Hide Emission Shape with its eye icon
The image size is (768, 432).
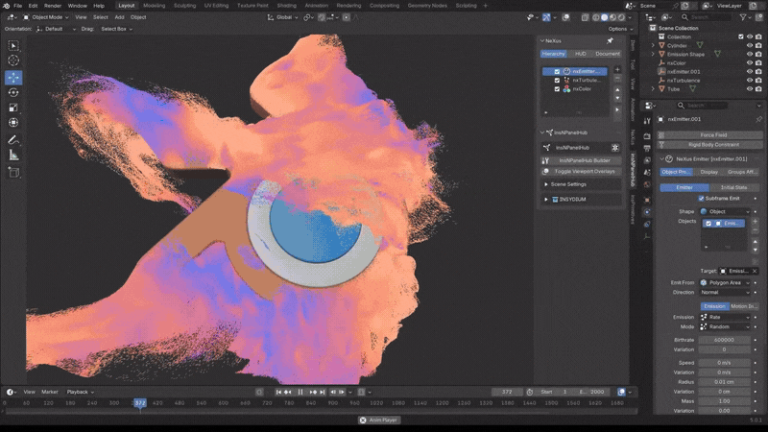click(x=749, y=54)
